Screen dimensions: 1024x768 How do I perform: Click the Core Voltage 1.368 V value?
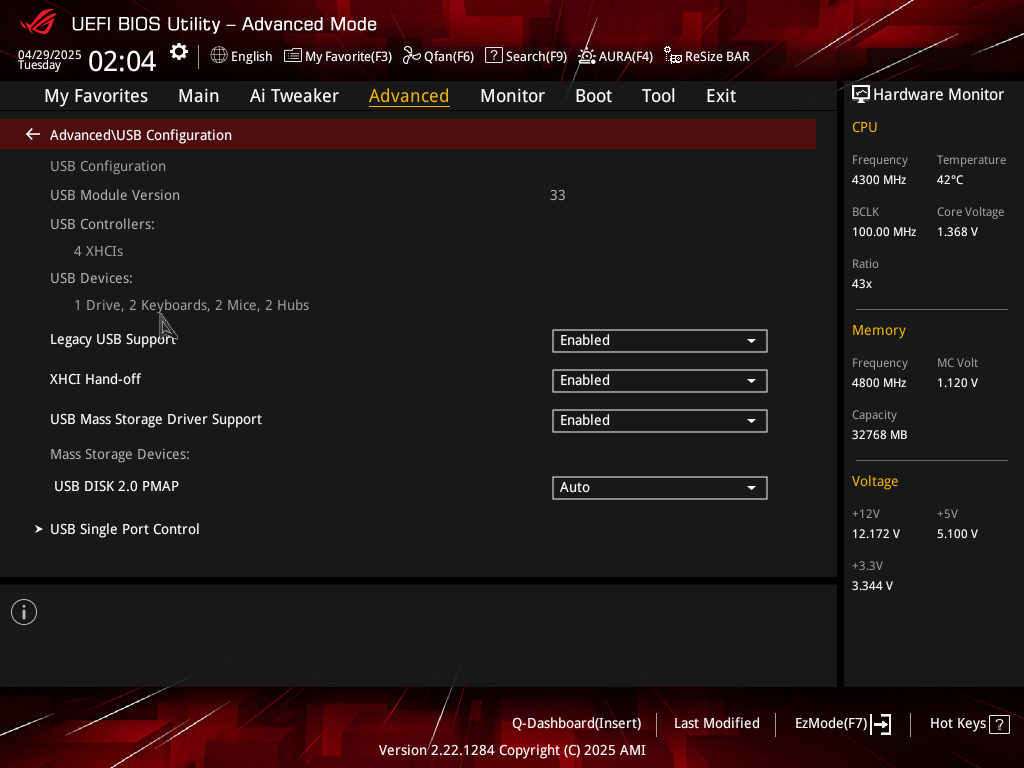(957, 232)
